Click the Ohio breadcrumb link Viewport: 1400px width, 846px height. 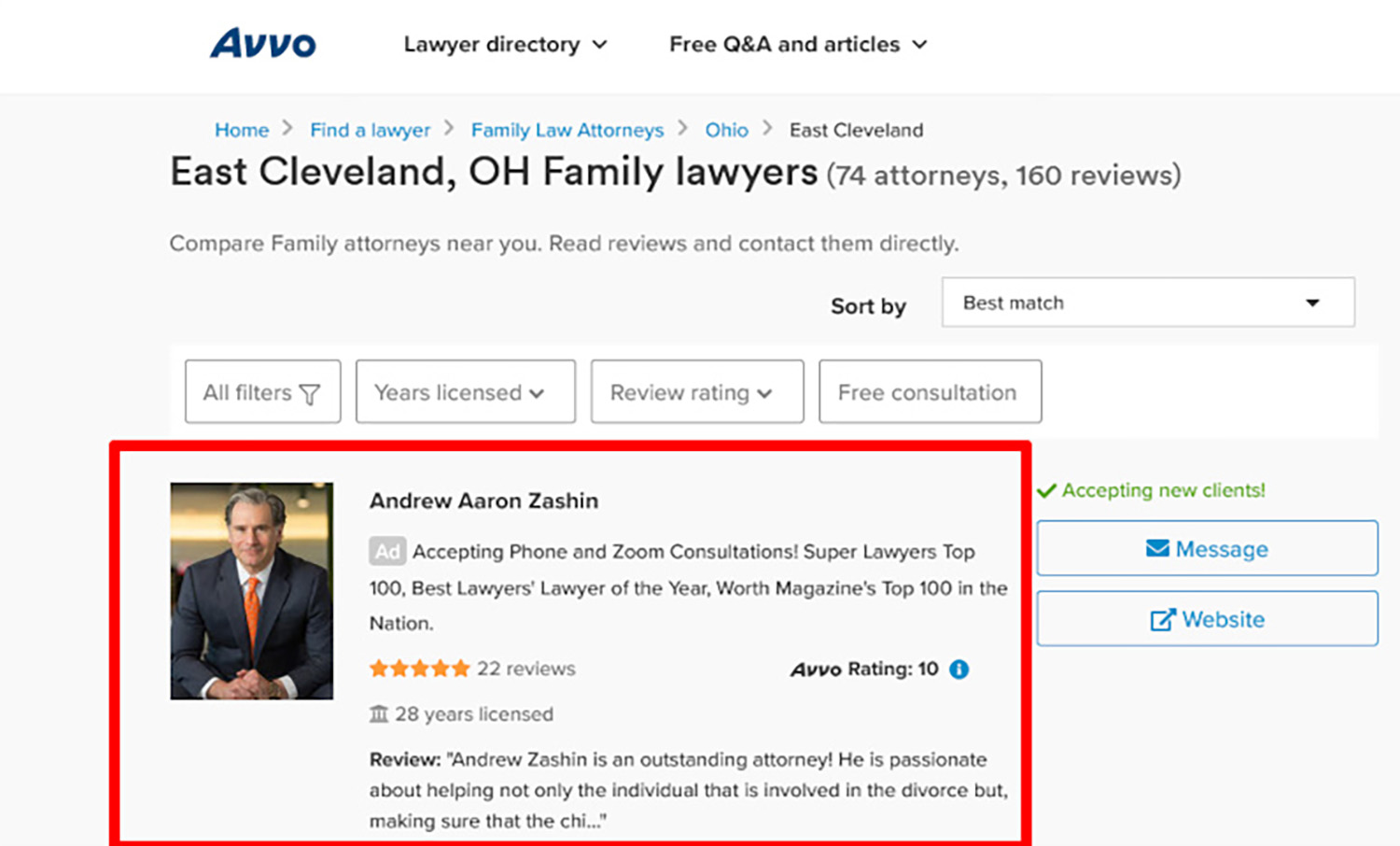coord(726,130)
